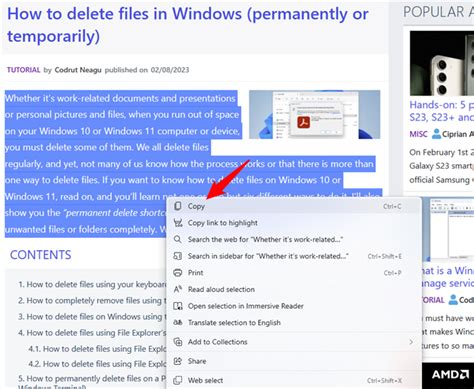Click the magnifier icon beside Search the web
Image resolution: width=474 pixels, height=389 pixels.
coord(178,239)
